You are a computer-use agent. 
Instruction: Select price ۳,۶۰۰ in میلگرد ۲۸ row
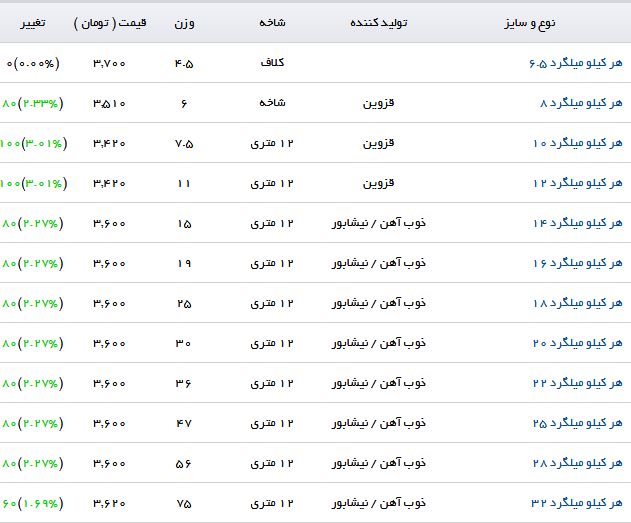pyautogui.click(x=109, y=463)
